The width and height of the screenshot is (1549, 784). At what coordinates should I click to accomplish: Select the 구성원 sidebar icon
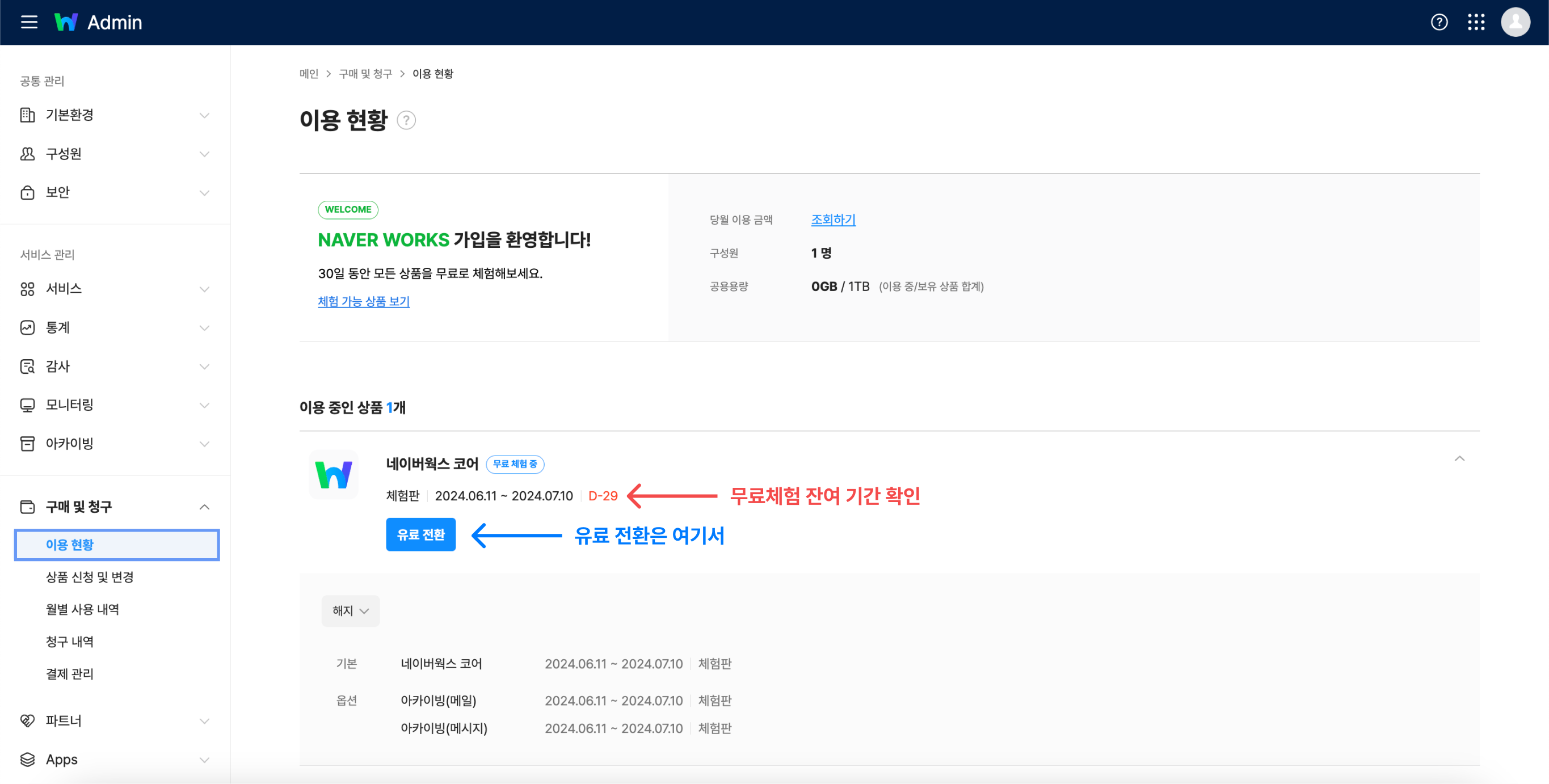pyautogui.click(x=27, y=154)
